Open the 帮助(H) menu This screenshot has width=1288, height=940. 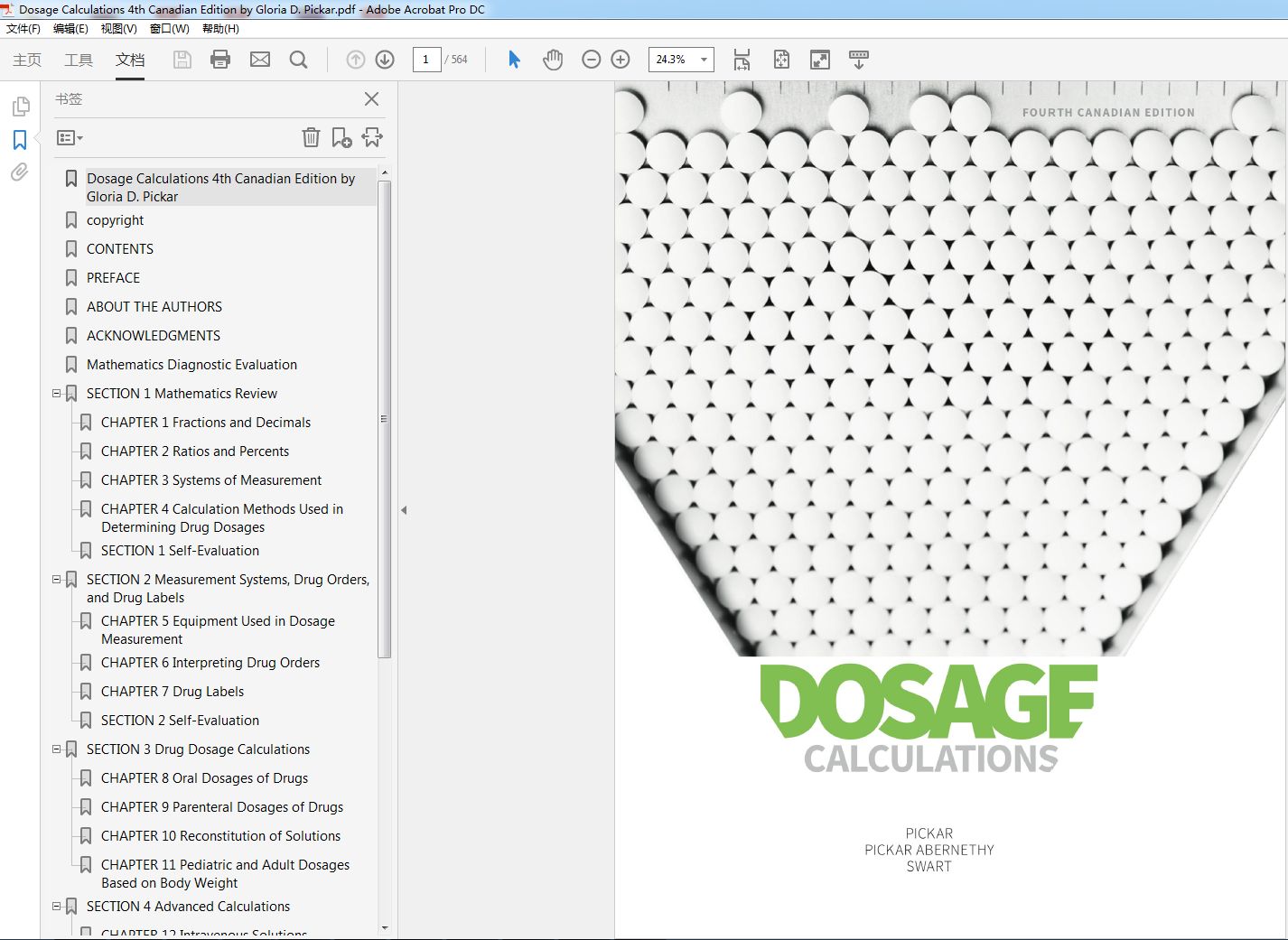click(x=220, y=29)
